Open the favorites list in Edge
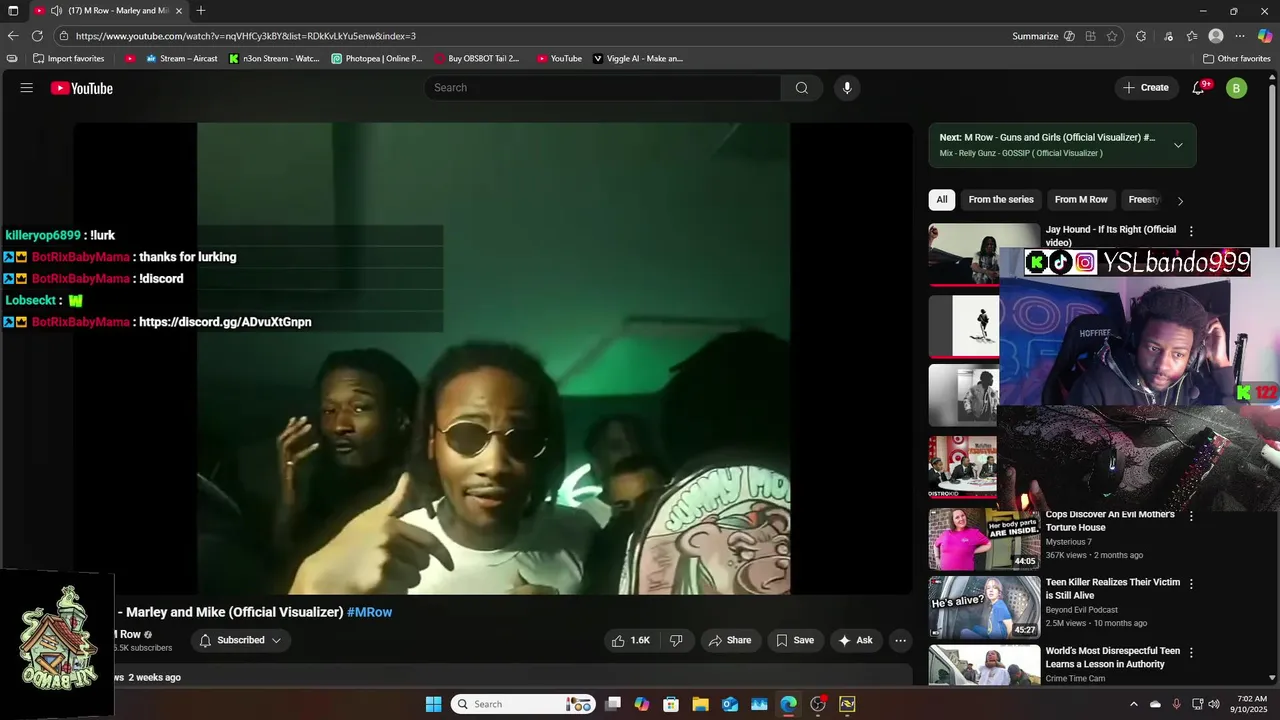Screen dimensions: 1280x720 coord(1192,36)
